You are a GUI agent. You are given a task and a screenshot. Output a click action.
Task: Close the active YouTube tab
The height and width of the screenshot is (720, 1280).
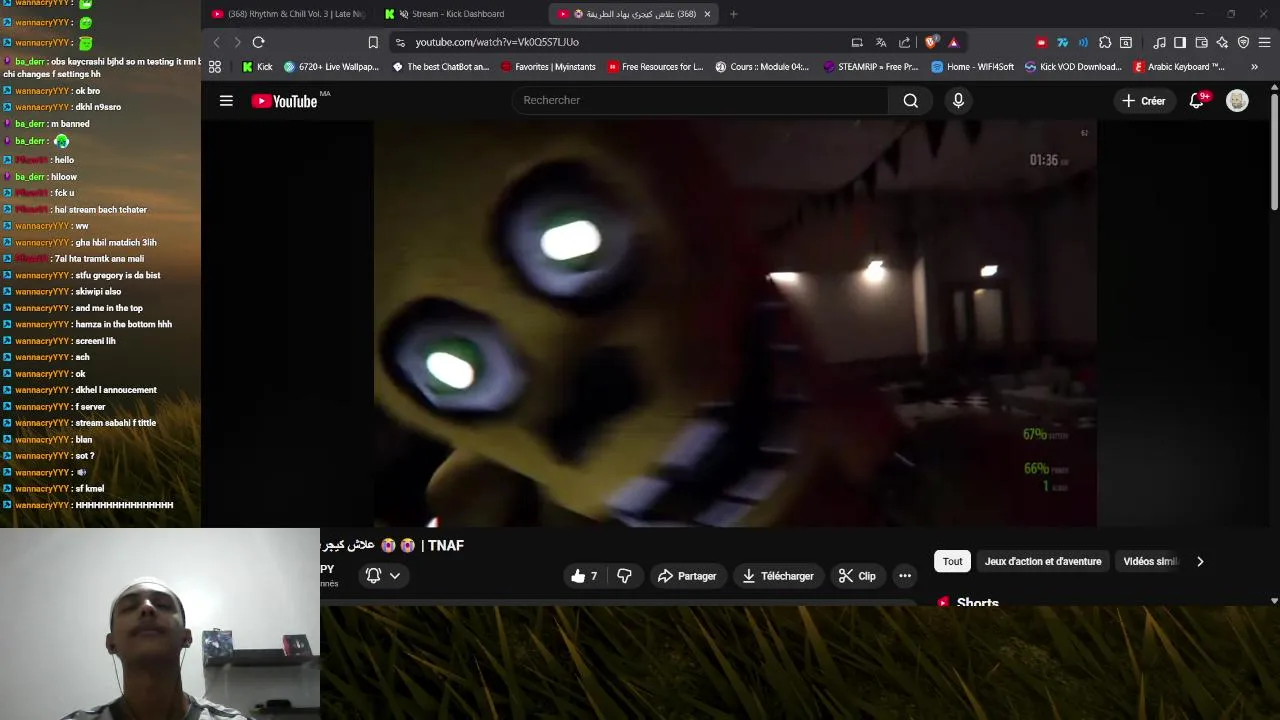[707, 14]
